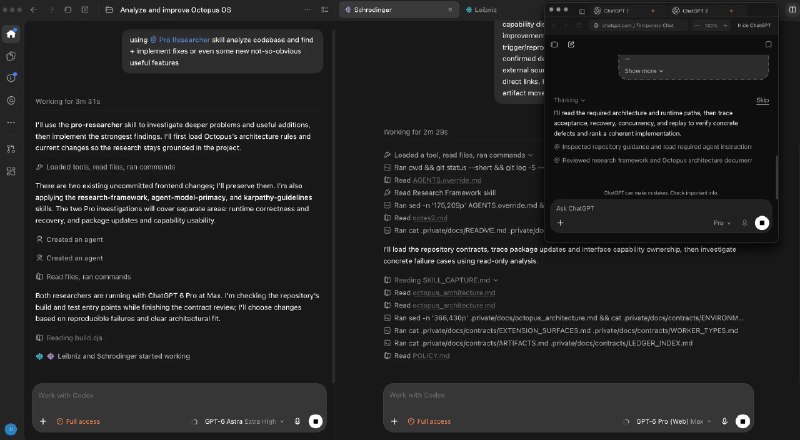Start a new chat with the ChatGPT compose icon

(571, 44)
